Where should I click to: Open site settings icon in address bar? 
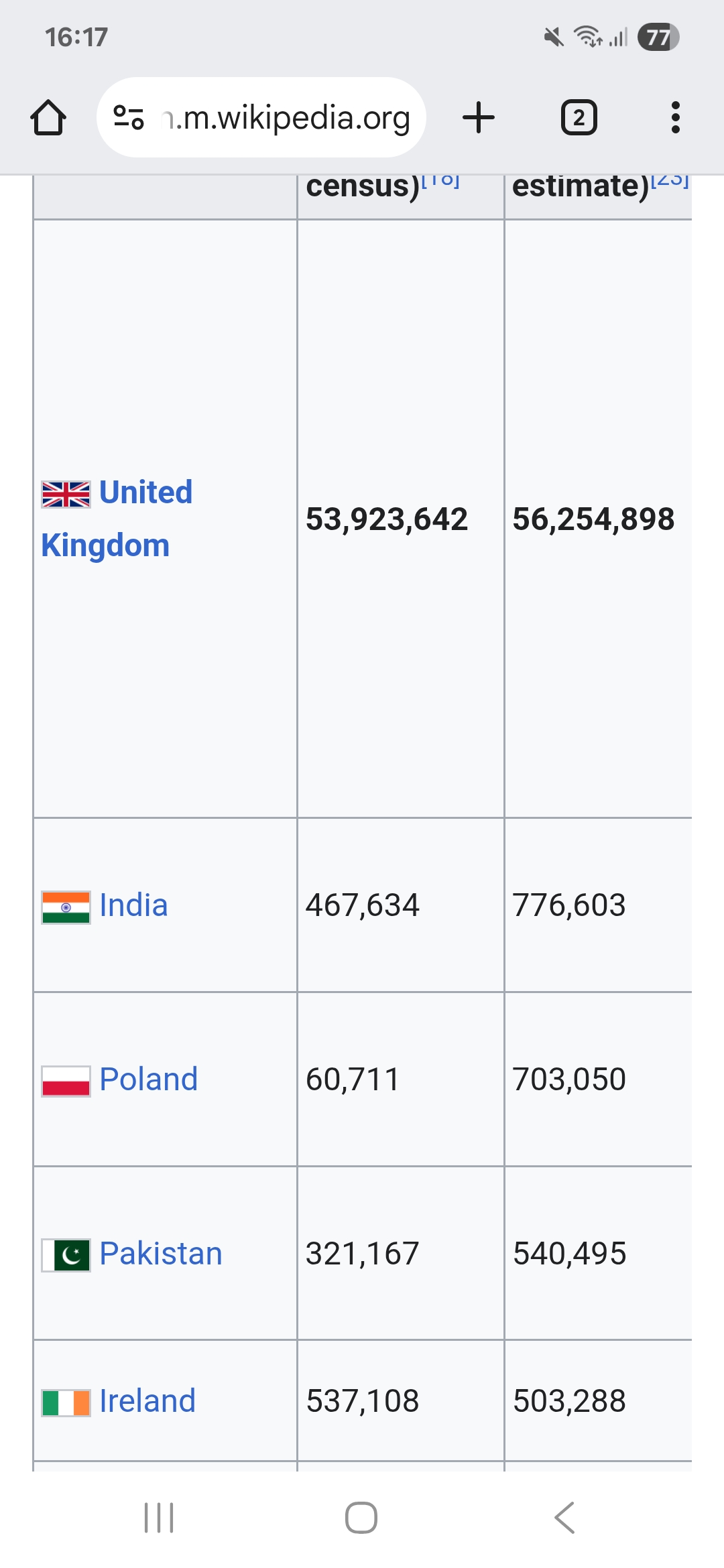[128, 117]
